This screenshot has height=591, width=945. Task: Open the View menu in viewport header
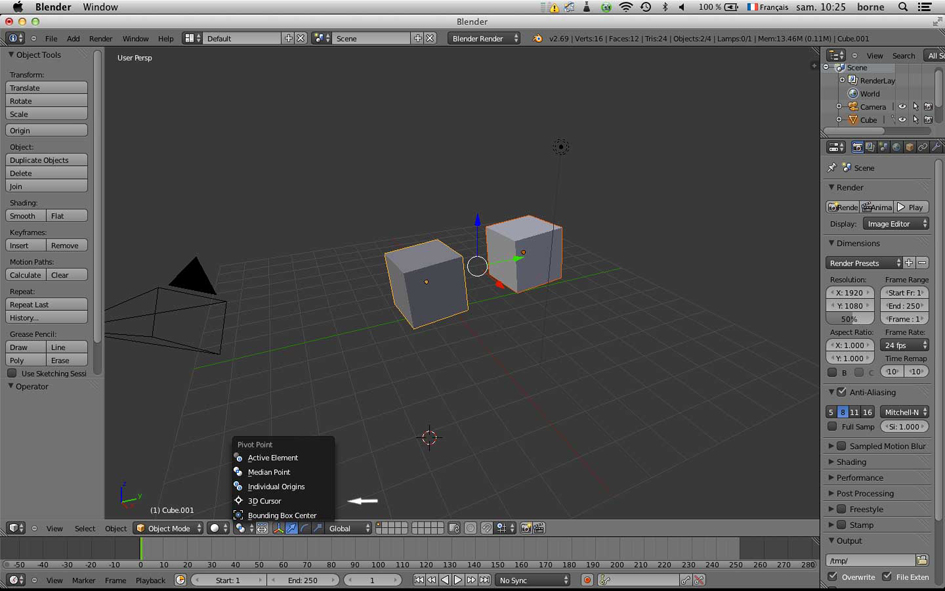[x=55, y=528]
